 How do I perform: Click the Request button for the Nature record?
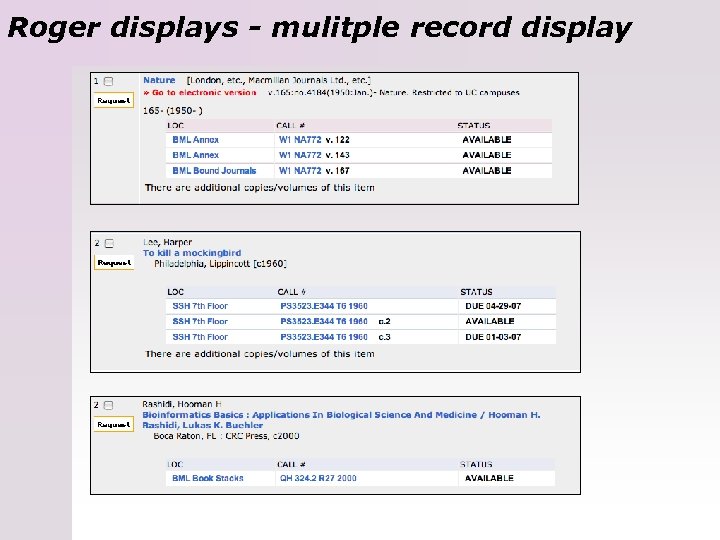click(x=113, y=101)
